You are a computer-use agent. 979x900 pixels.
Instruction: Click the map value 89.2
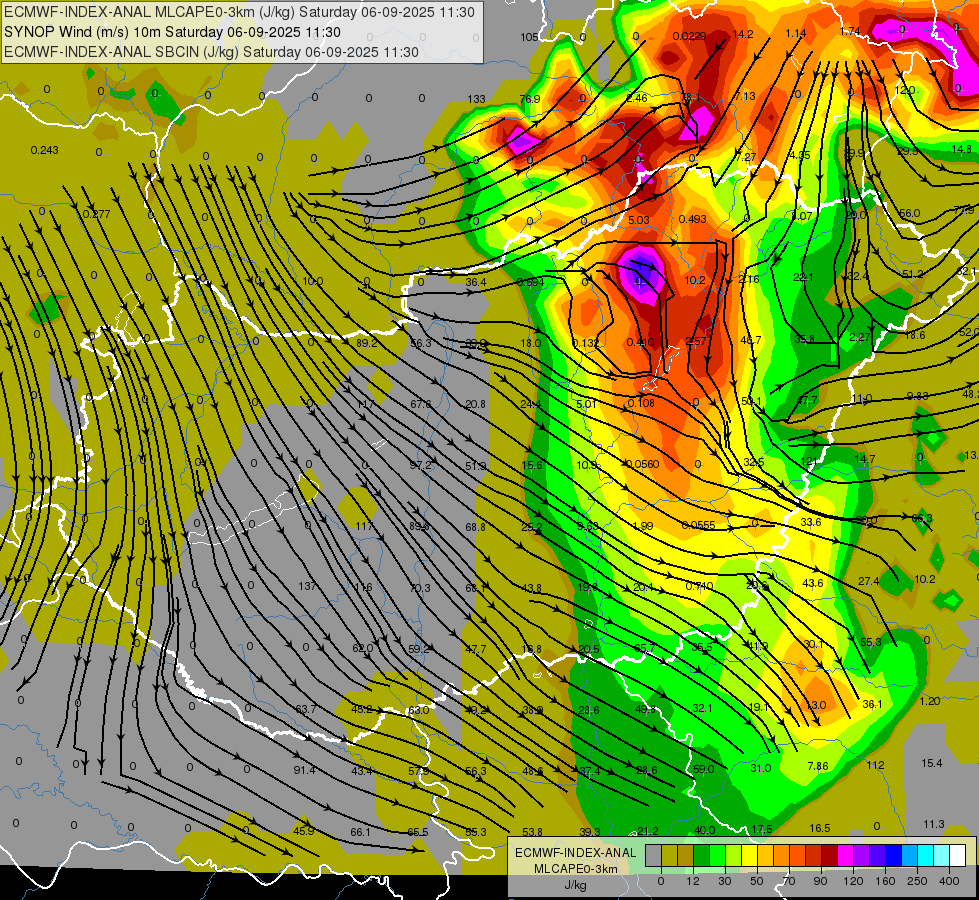tap(367, 344)
